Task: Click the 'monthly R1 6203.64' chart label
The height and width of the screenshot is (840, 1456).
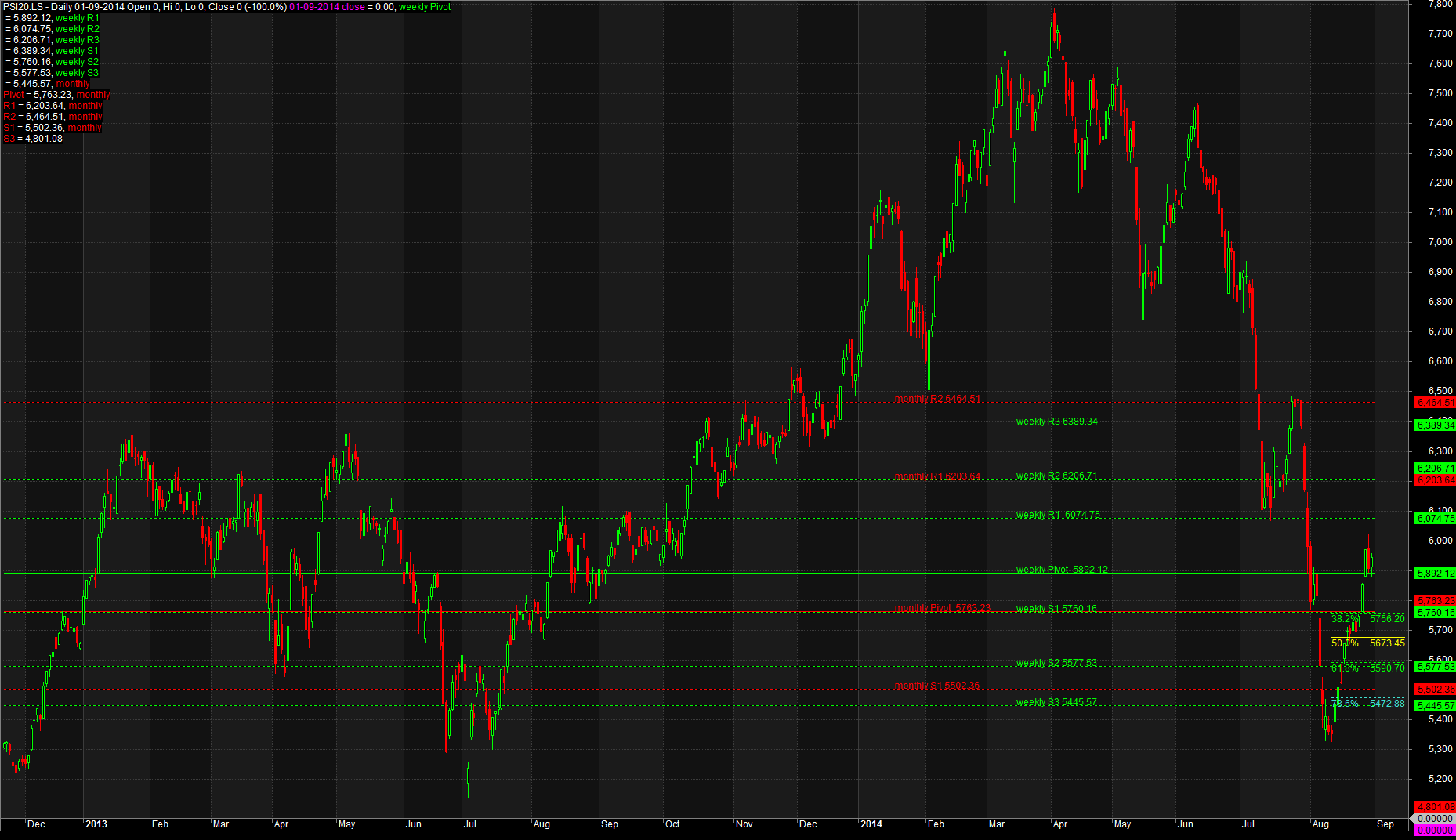Action: pyautogui.click(x=937, y=476)
